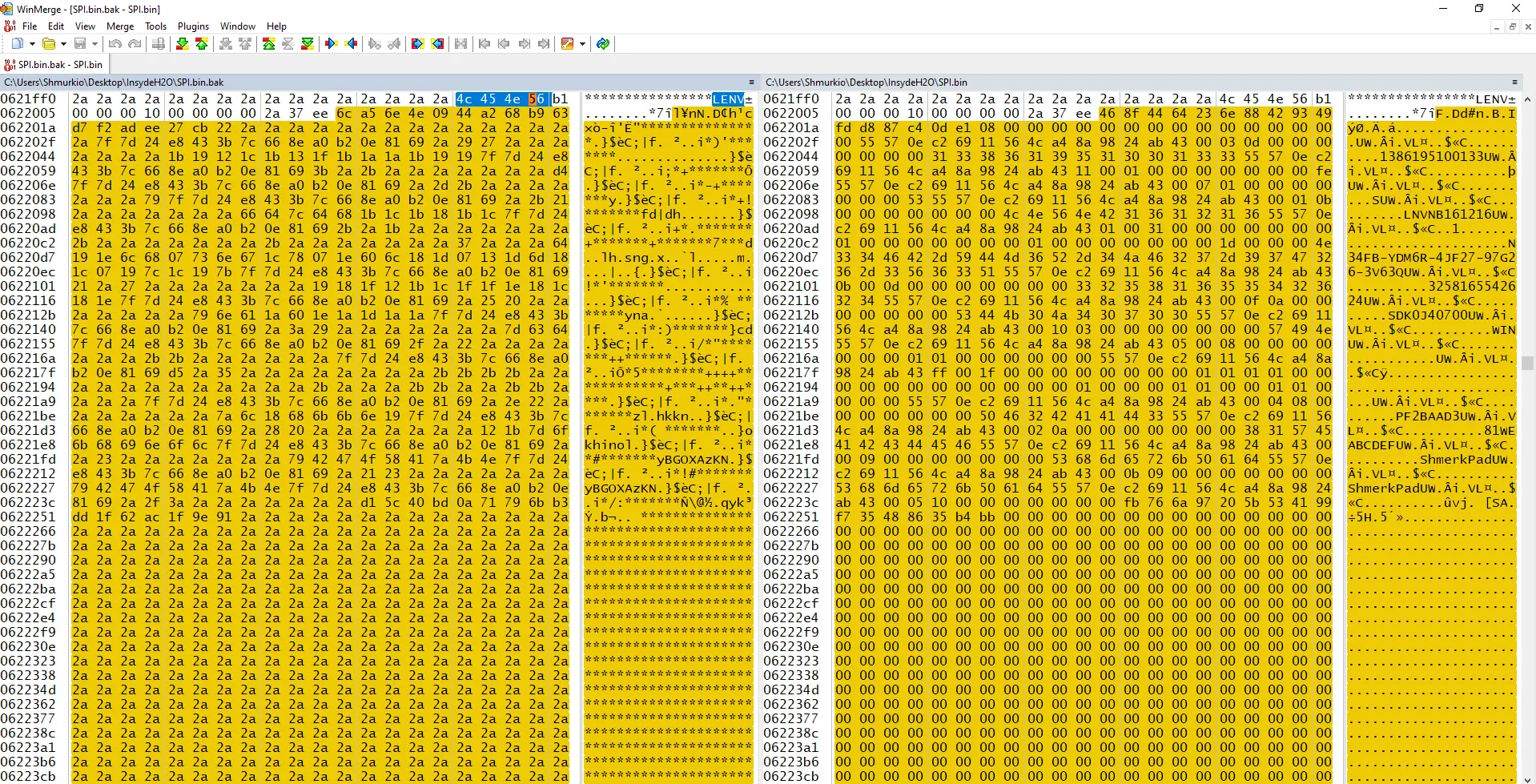
Task: Expand the Options icon dropdown arrow
Action: tap(582, 44)
